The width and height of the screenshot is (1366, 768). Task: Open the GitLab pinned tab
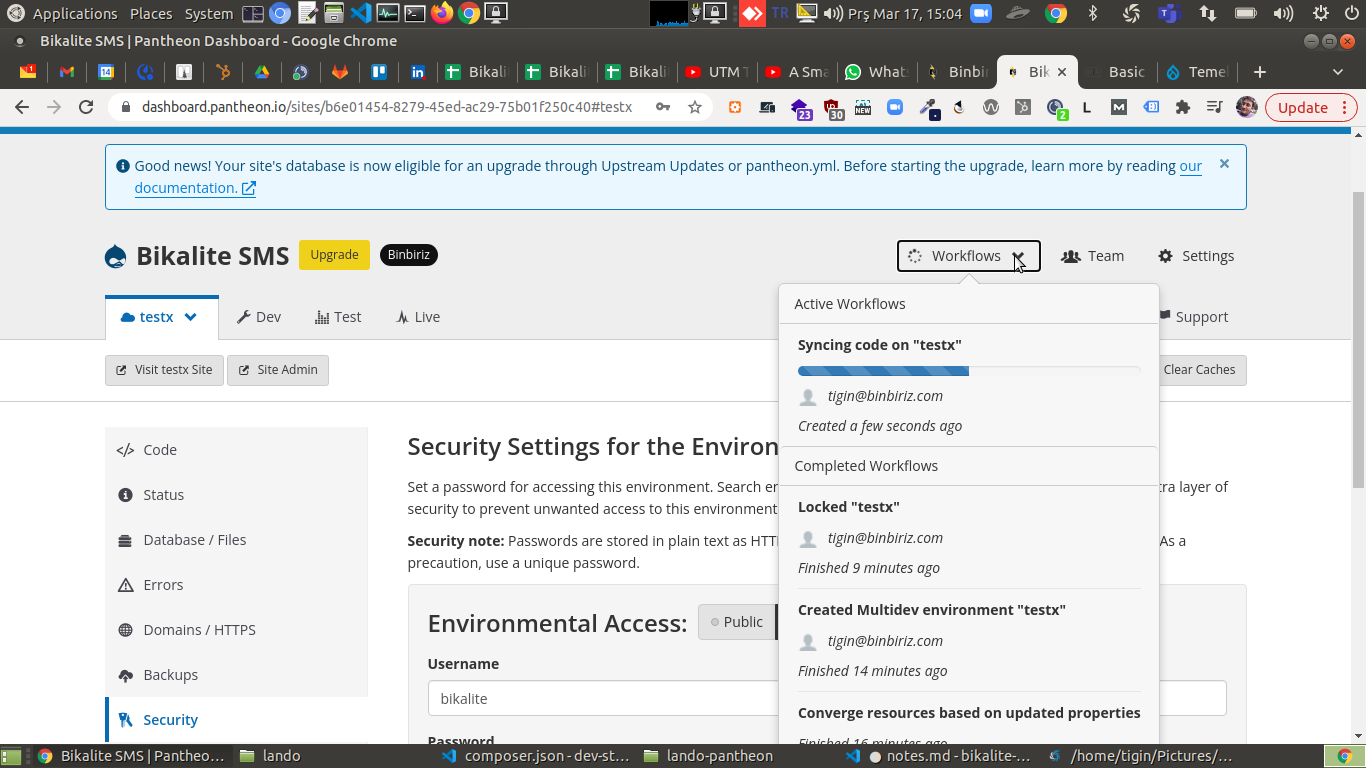coord(340,72)
